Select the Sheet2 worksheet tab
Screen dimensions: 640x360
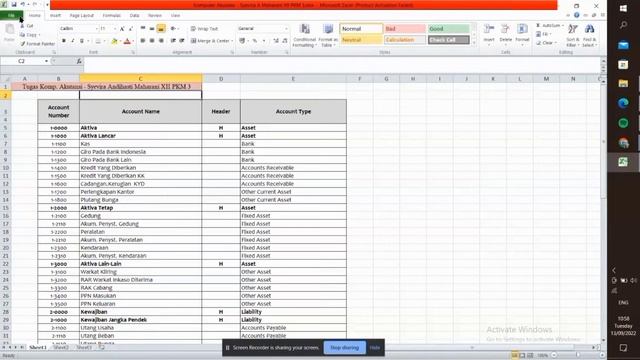[61, 347]
